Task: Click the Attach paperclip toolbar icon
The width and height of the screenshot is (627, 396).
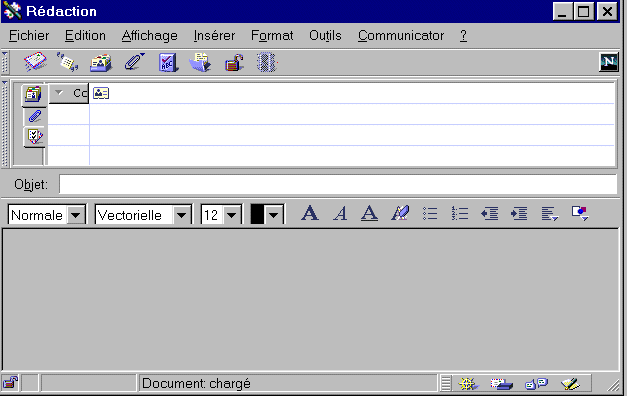Action: (x=134, y=62)
